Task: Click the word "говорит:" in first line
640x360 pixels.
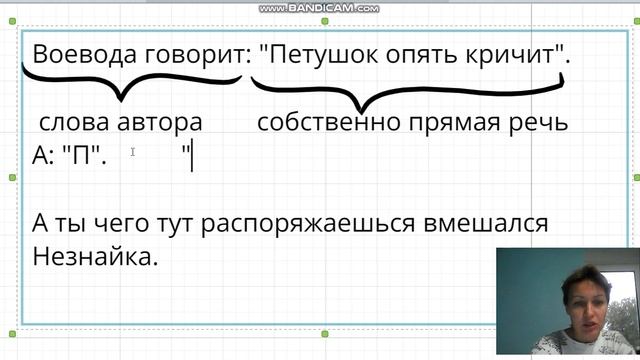Action: pyautogui.click(x=199, y=55)
